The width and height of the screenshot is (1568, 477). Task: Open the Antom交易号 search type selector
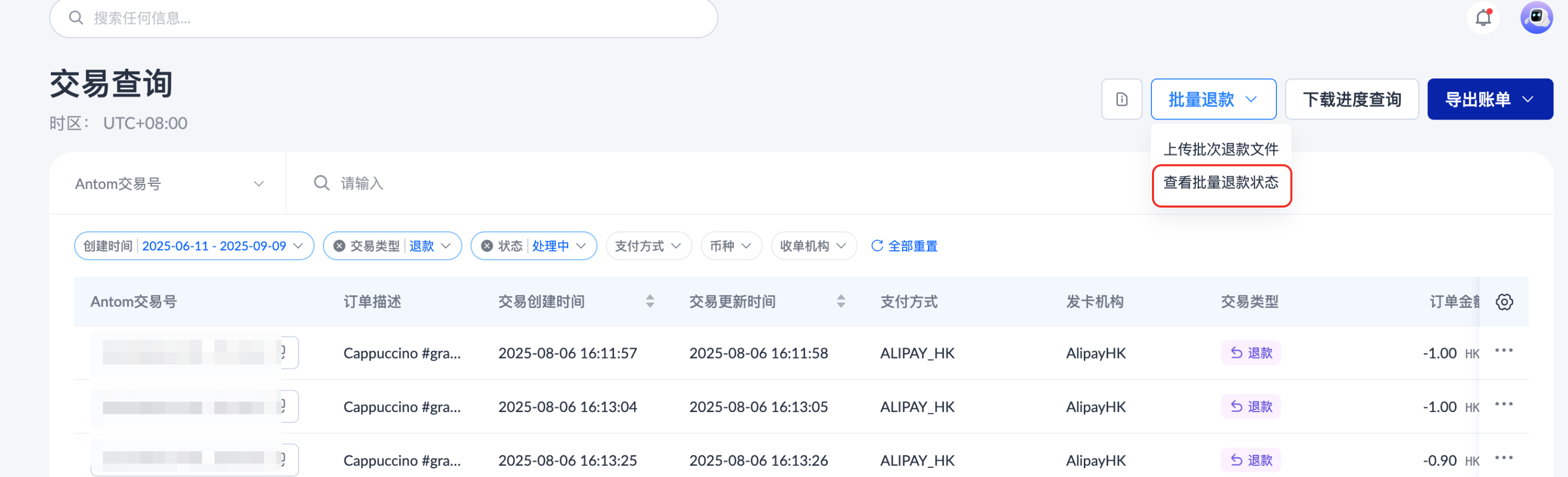[x=169, y=183]
